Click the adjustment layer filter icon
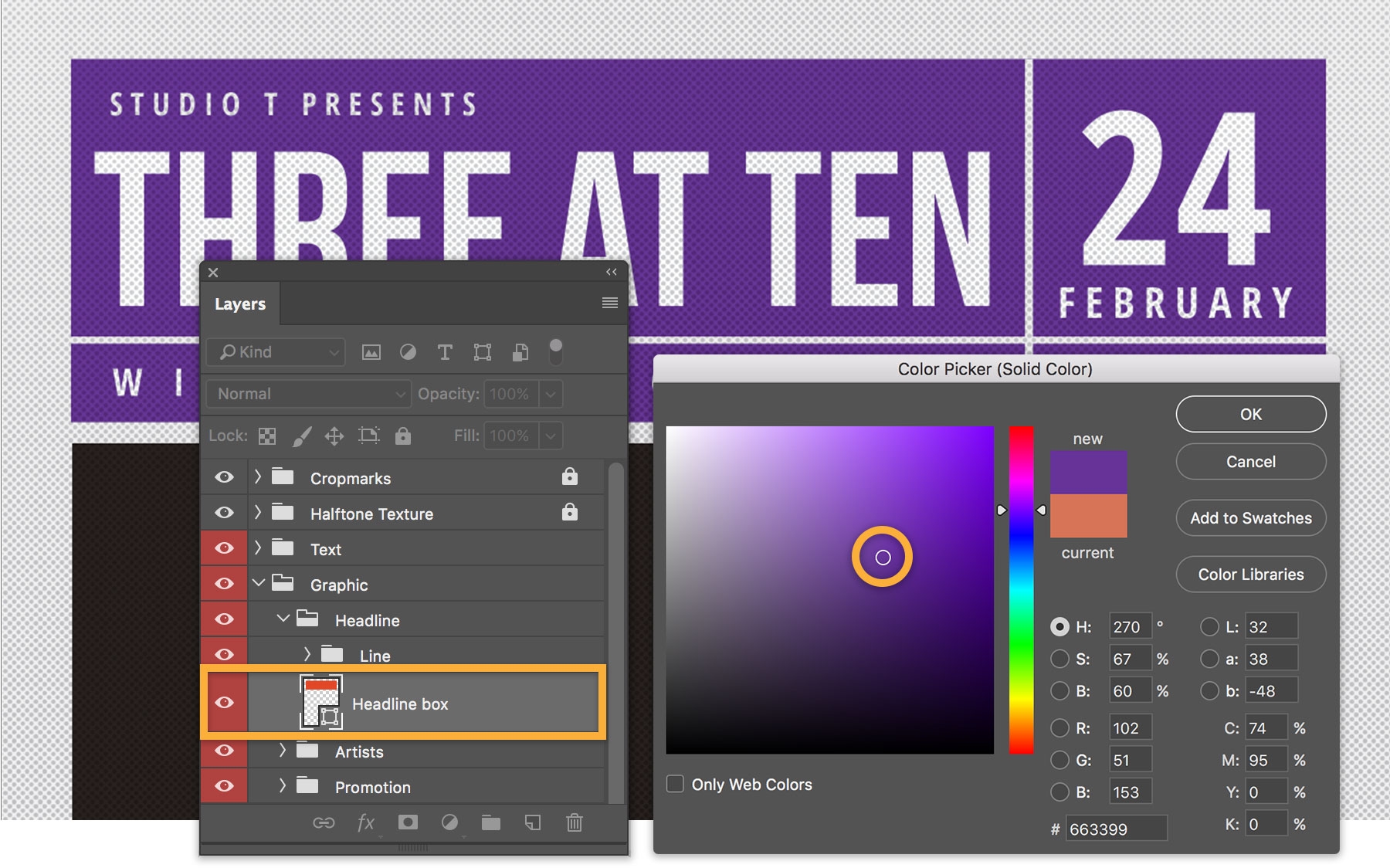Screen dimensions: 1390x868 (408, 353)
